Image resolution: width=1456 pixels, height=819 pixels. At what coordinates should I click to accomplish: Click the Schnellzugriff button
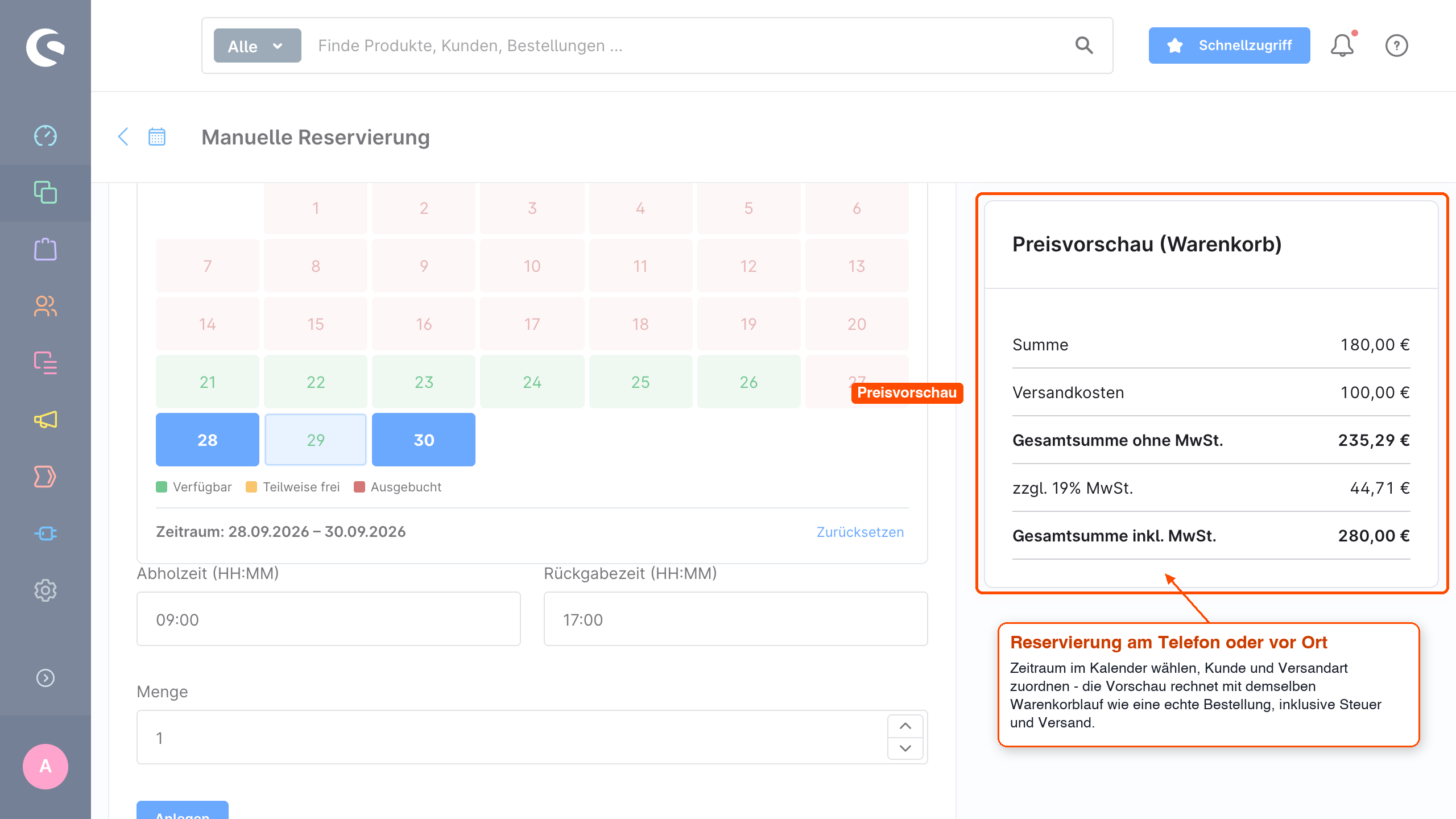pyautogui.click(x=1229, y=45)
